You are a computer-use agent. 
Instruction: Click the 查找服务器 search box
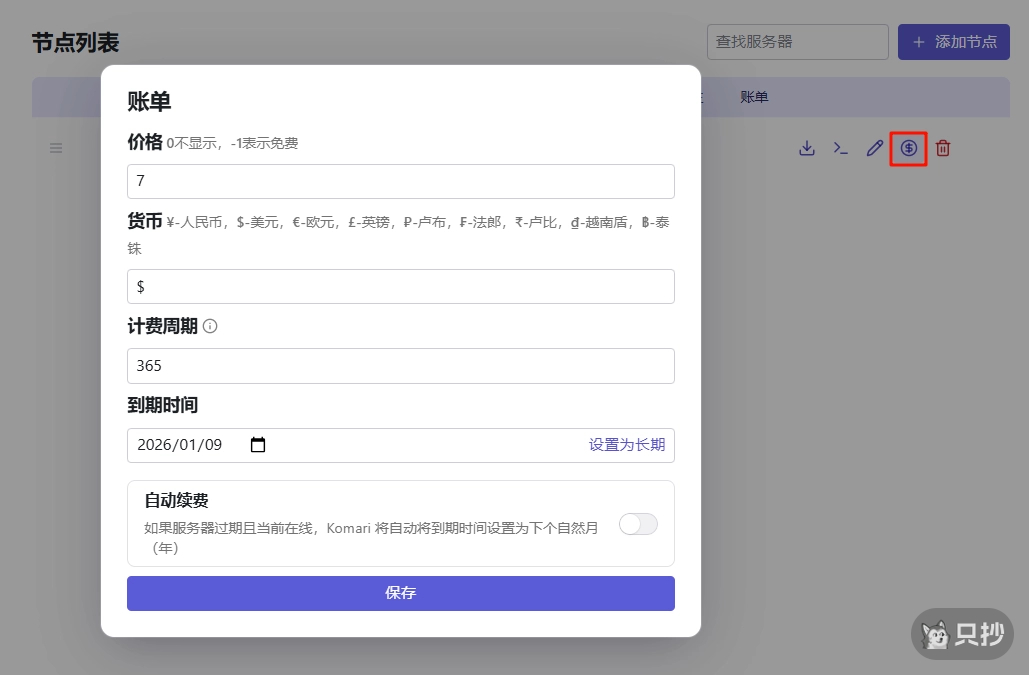tap(797, 41)
